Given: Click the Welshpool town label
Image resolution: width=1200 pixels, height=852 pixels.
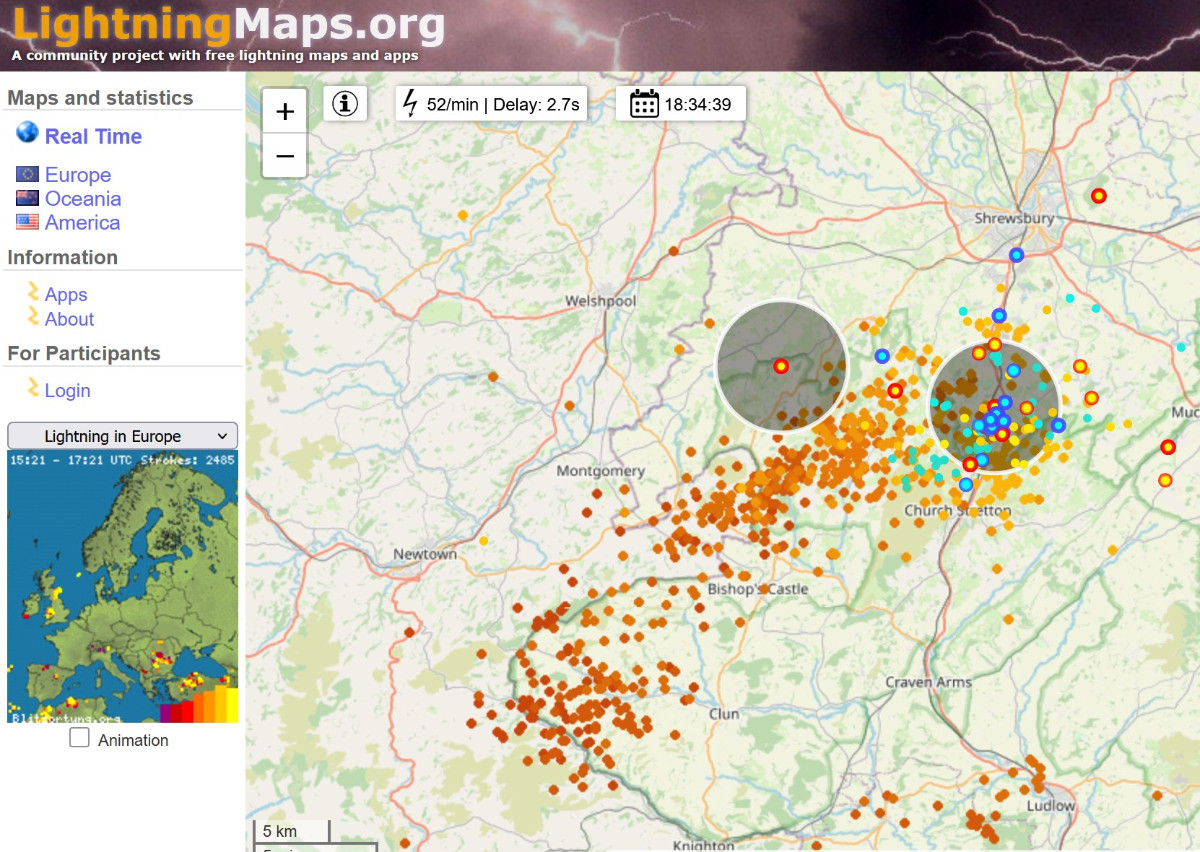Looking at the screenshot, I should [600, 301].
